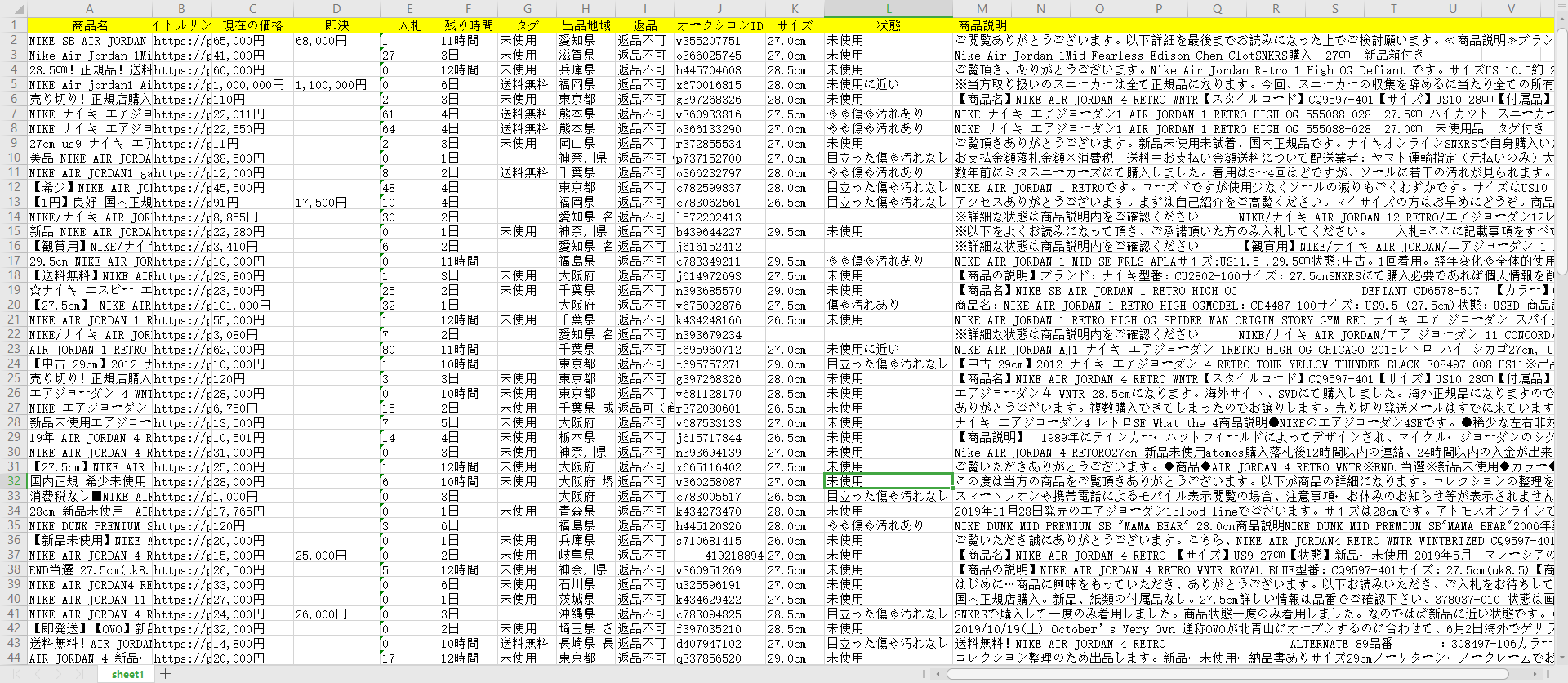Screen dimensions: 1568x683
Task: Select the NIKE DUNK PREMIUM product name cell
Action: 90,525
